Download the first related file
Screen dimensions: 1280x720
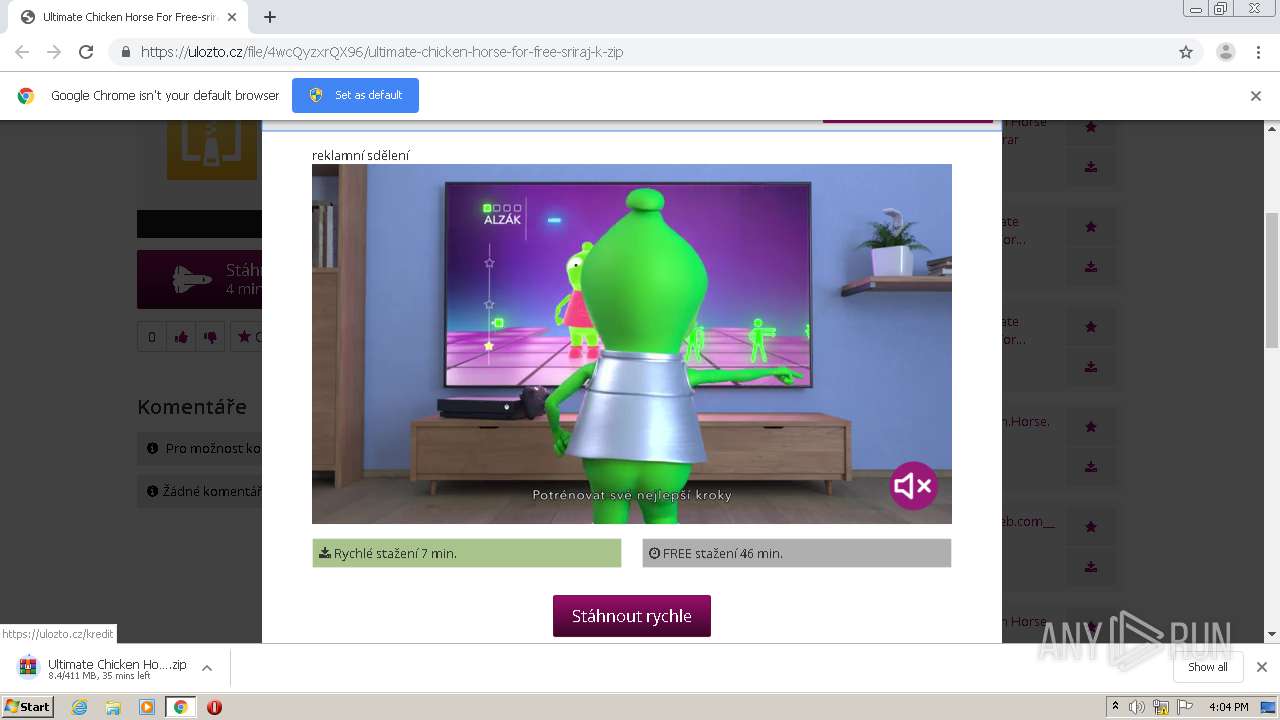(x=1091, y=167)
